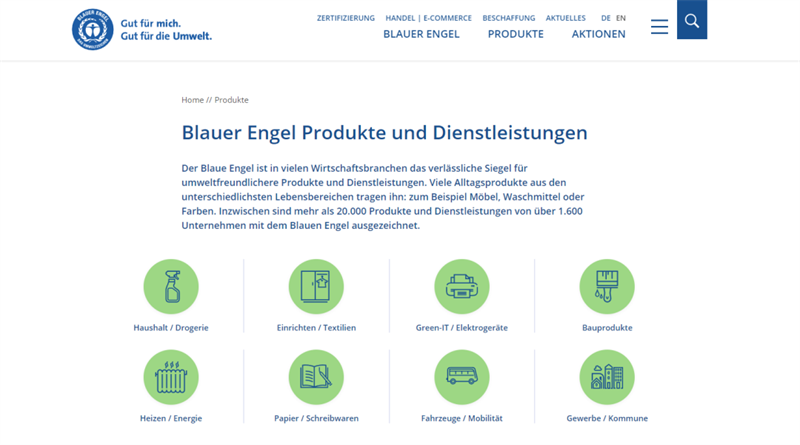Click the Gewerbe / Kommune label
The width and height of the screenshot is (800, 445).
pos(607,418)
